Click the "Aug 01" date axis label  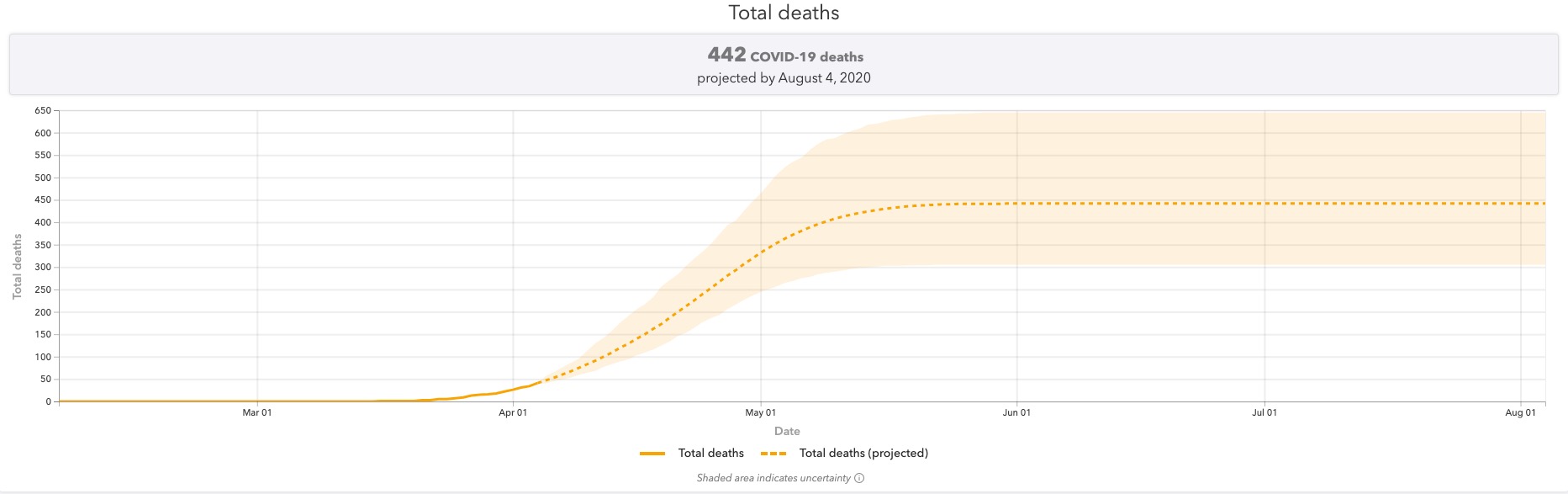1520,412
